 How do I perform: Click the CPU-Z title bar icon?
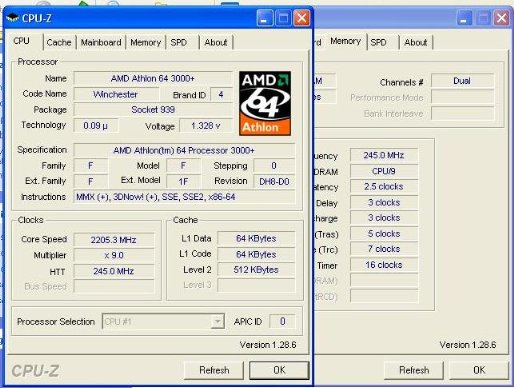pos(13,18)
